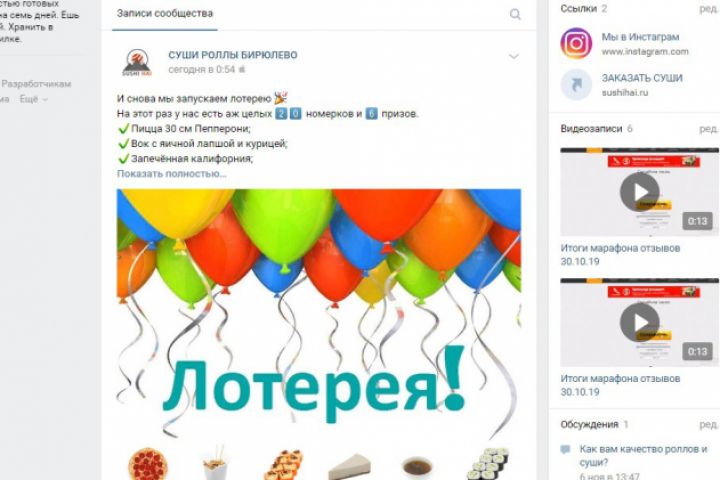Play the first Итоги марафона отзывов video
720x480 pixels.
tap(639, 192)
